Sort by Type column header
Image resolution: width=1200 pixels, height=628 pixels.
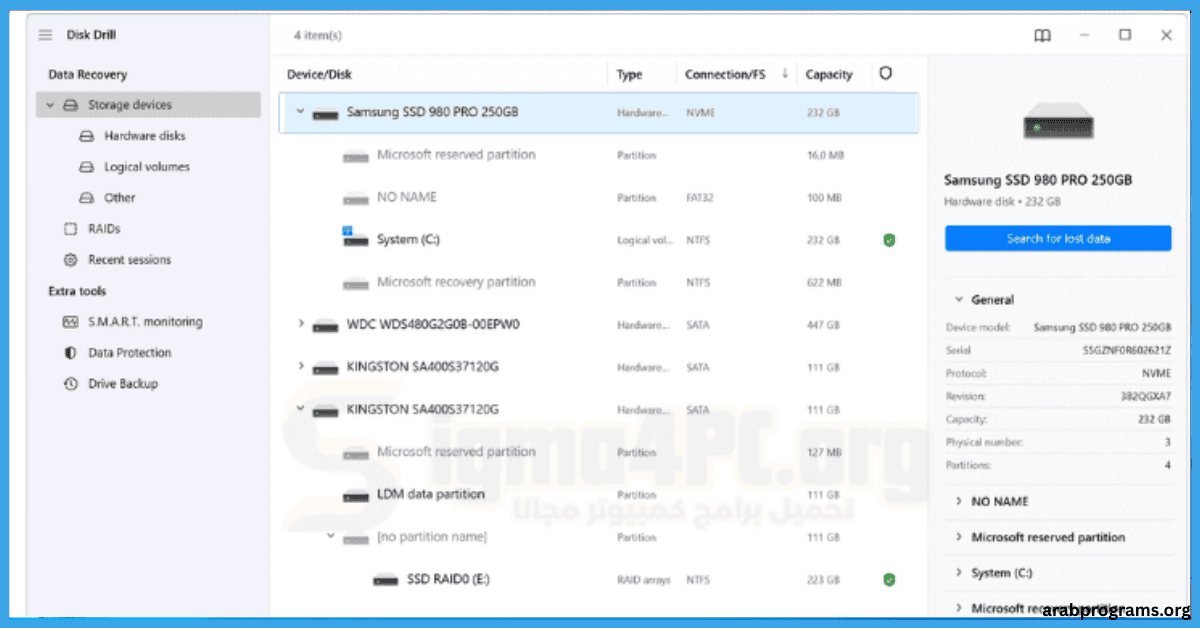629,75
